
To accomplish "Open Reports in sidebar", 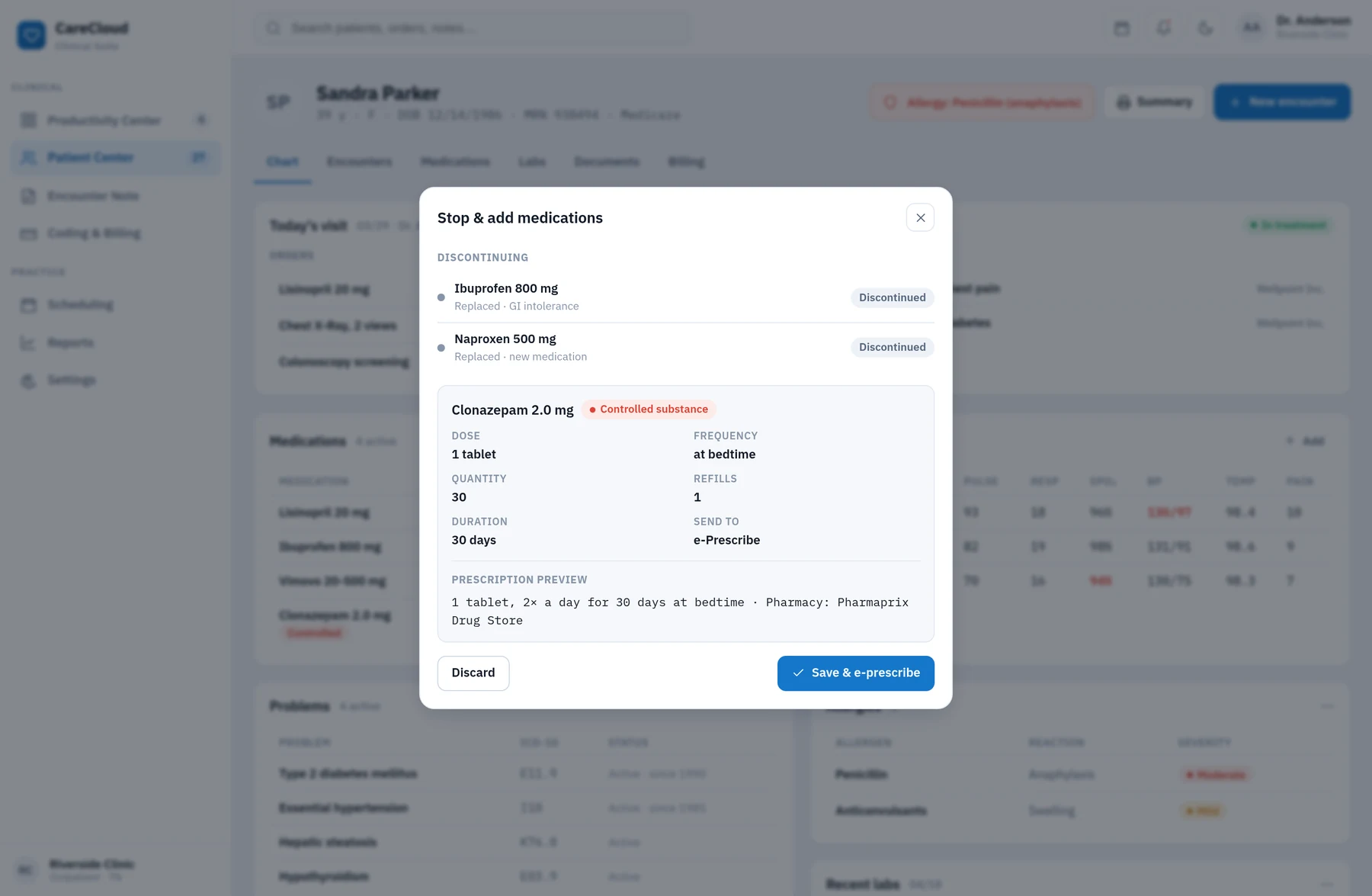I will (x=116, y=342).
